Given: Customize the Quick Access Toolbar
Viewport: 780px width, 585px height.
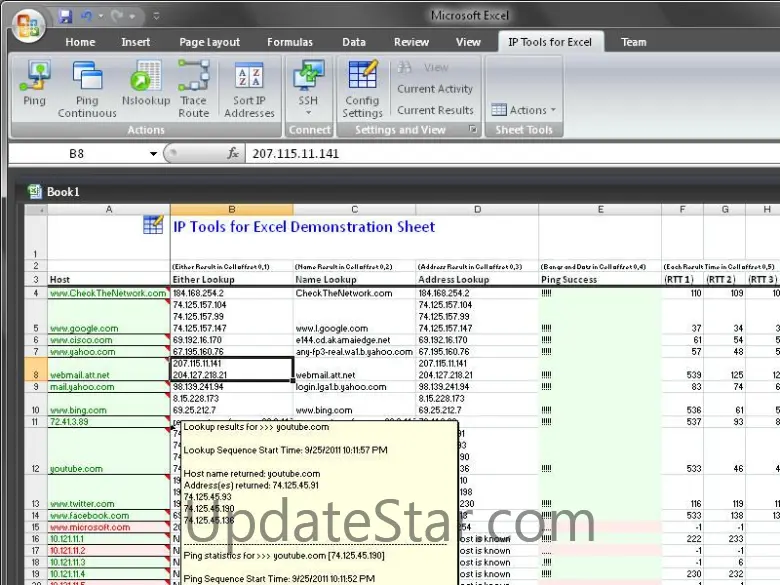Looking at the screenshot, I should click(156, 16).
